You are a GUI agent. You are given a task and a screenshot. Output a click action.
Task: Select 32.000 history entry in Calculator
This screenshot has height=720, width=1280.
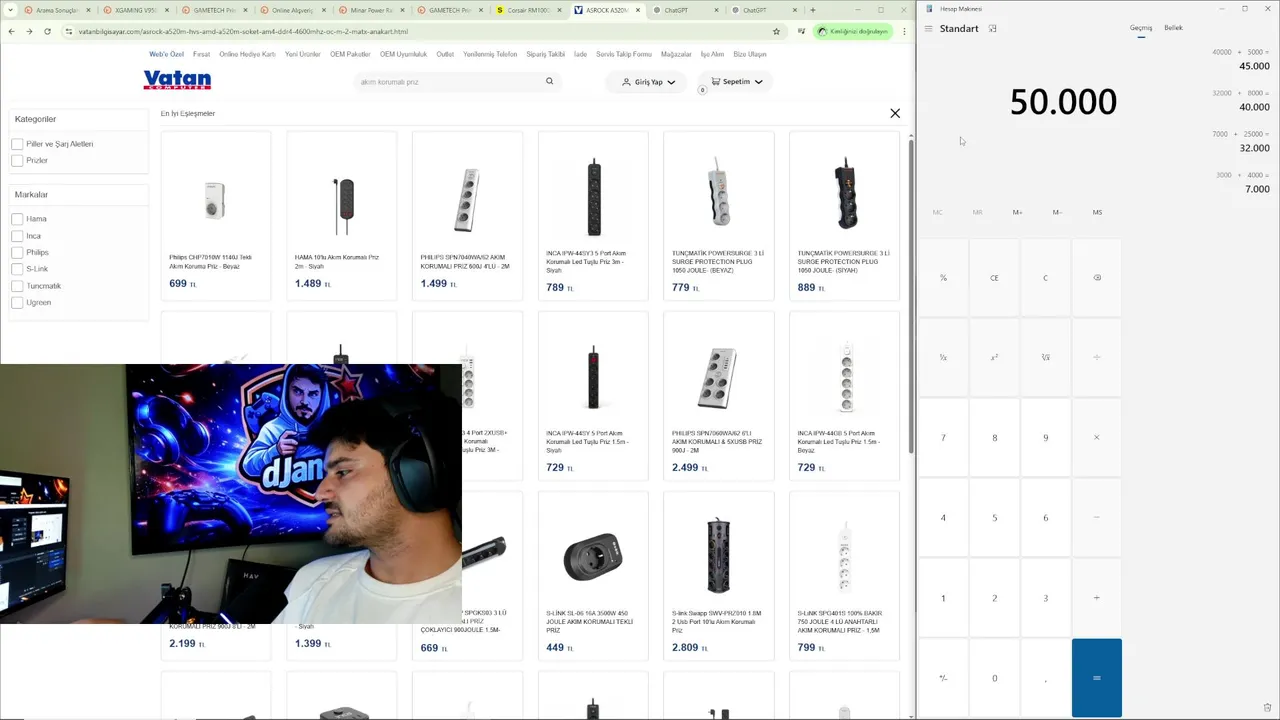(1239, 141)
